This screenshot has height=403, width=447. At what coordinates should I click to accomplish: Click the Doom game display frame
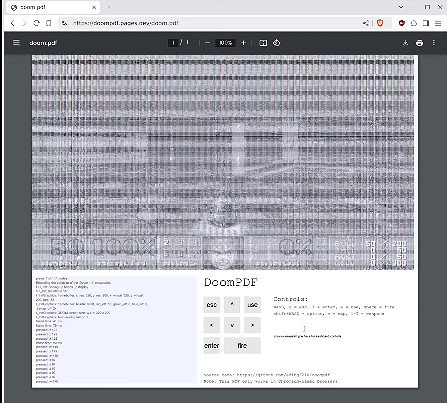223,163
